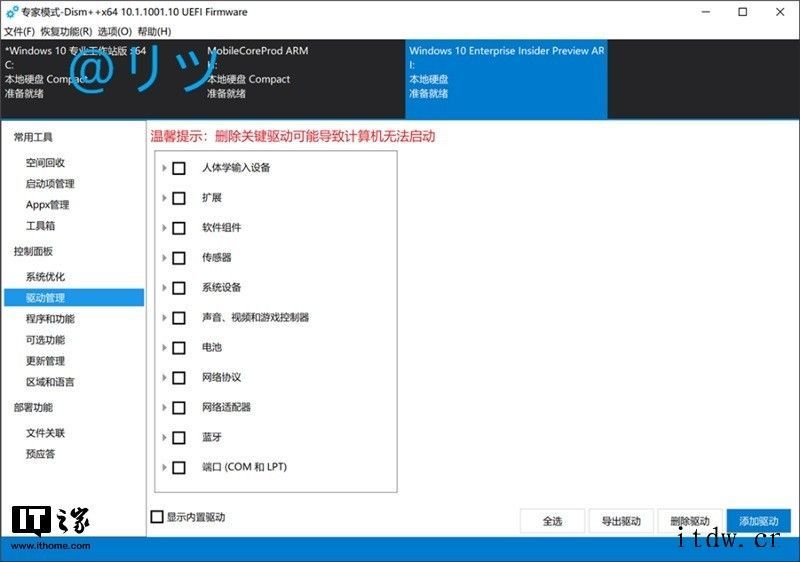
Task: Open 预应答 in the sidebar
Action: click(40, 454)
